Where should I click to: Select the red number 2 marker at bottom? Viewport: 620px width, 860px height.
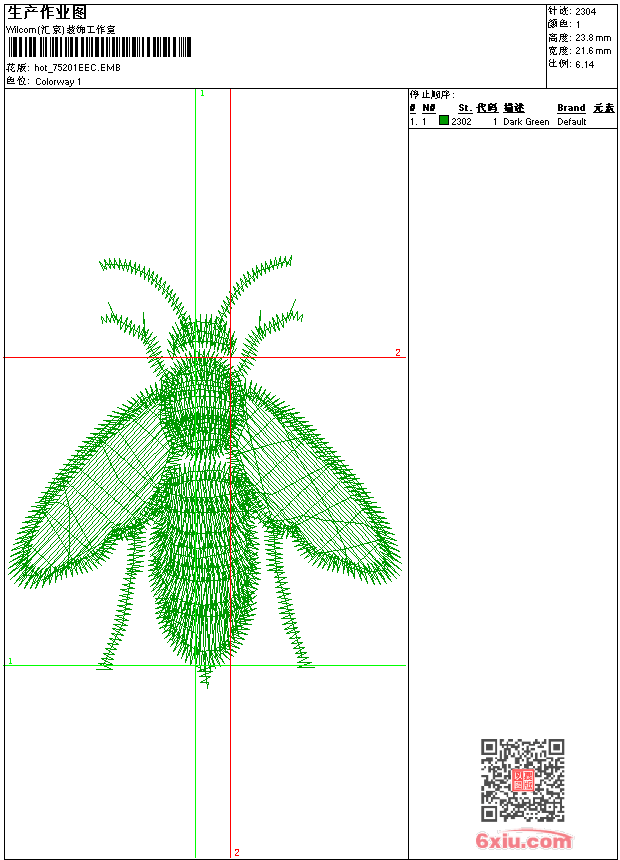(237, 852)
